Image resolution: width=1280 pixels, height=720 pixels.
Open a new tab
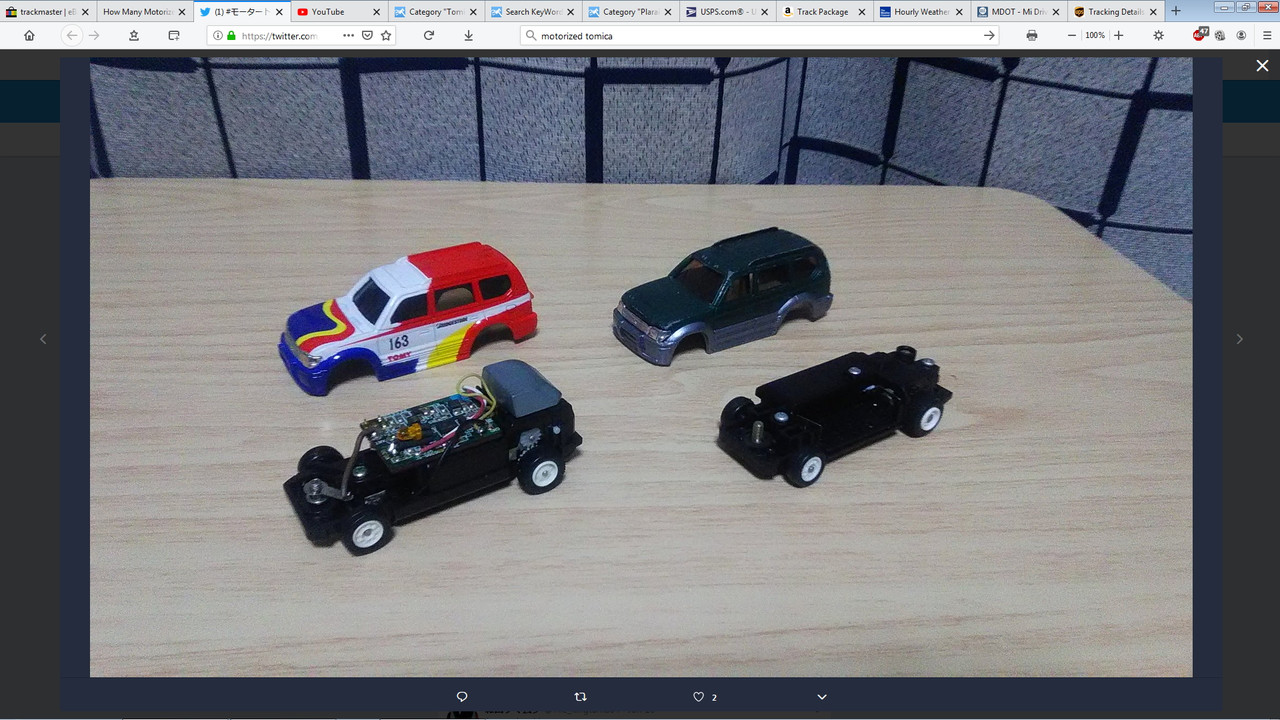(x=1175, y=11)
